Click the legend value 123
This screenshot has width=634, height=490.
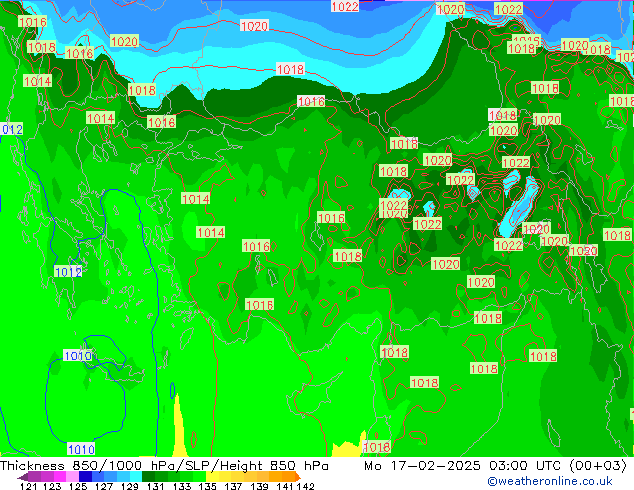tap(52, 486)
